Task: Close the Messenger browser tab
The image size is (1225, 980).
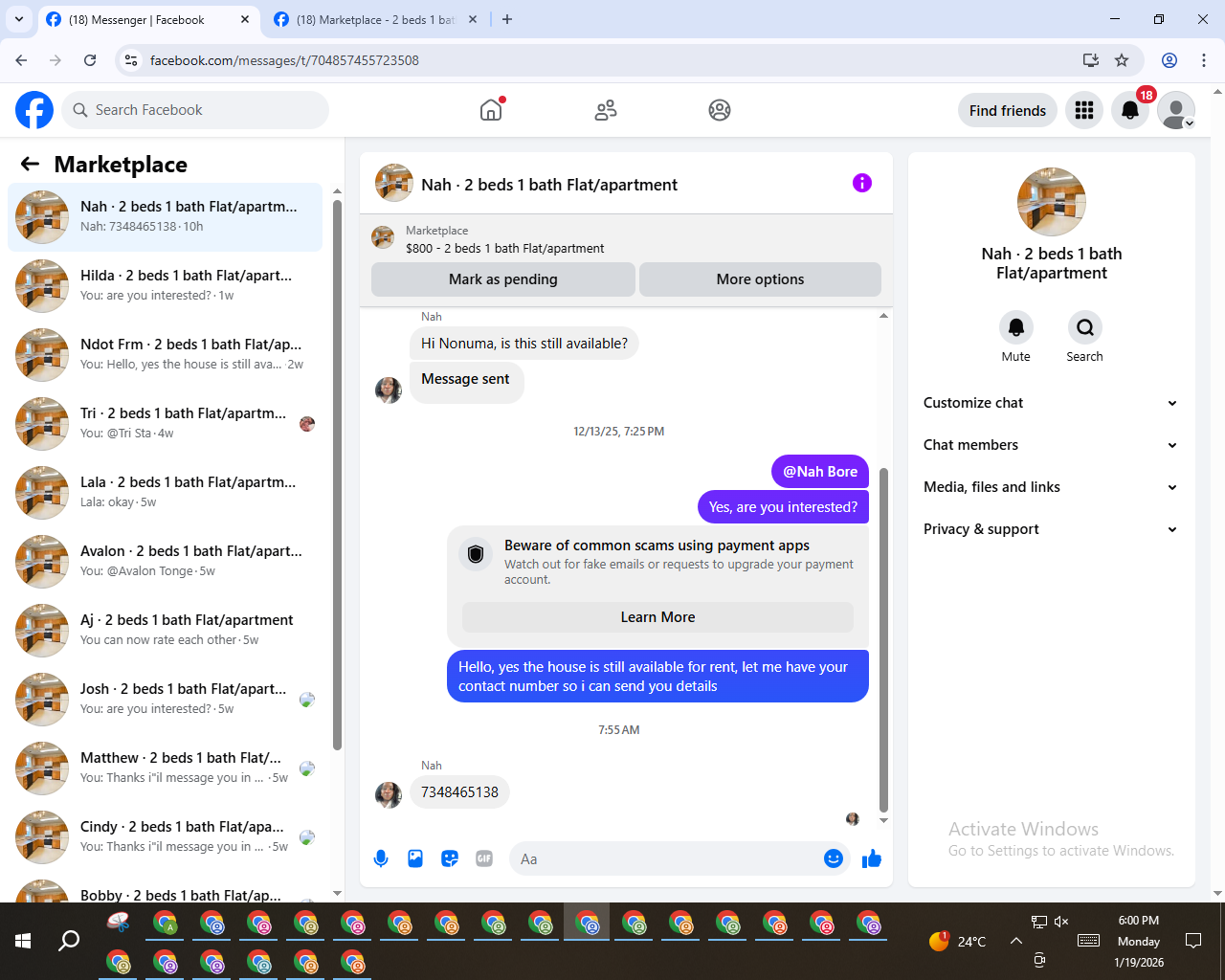Action: [x=245, y=19]
